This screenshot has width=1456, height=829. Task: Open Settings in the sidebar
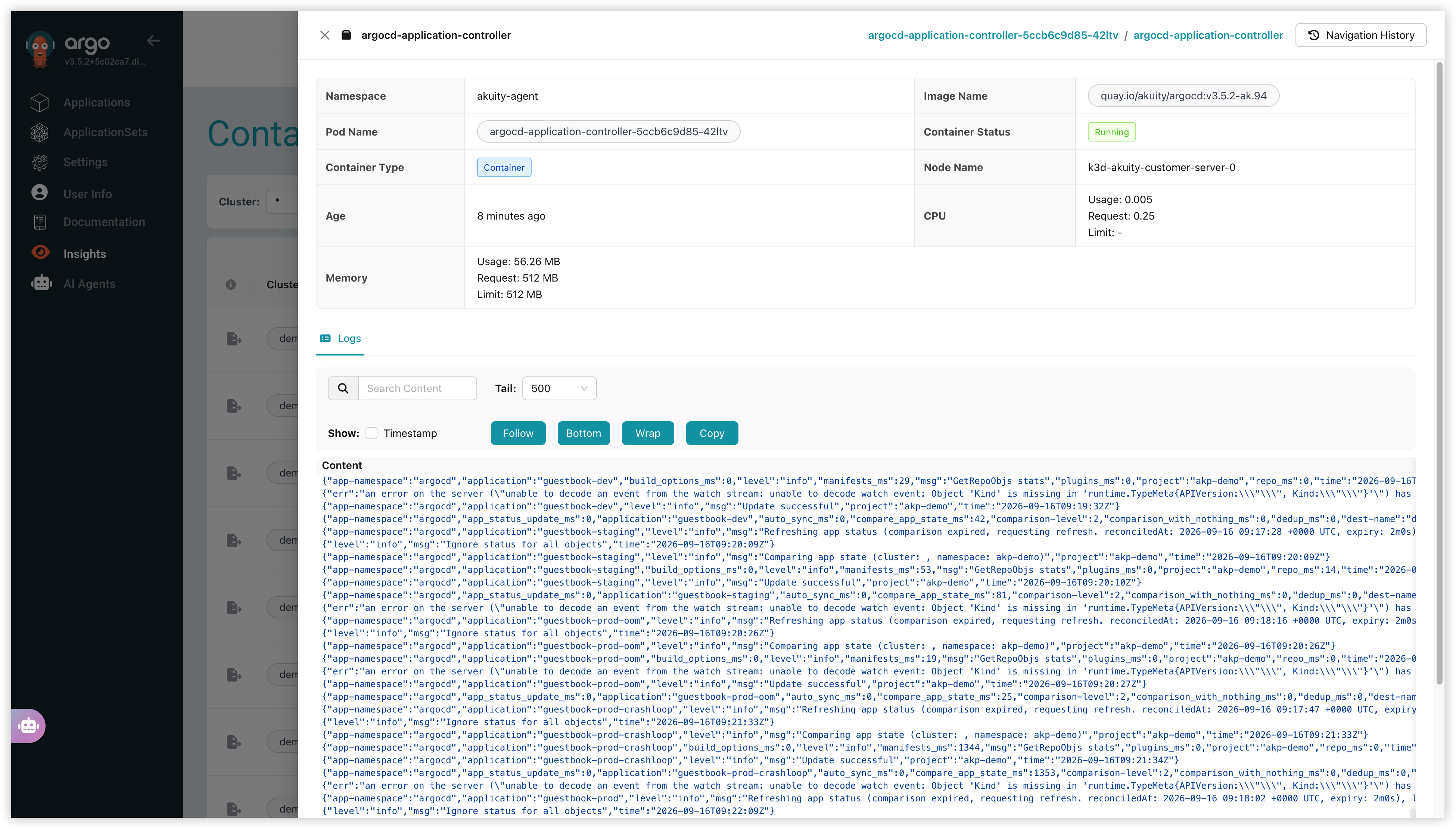click(x=85, y=162)
